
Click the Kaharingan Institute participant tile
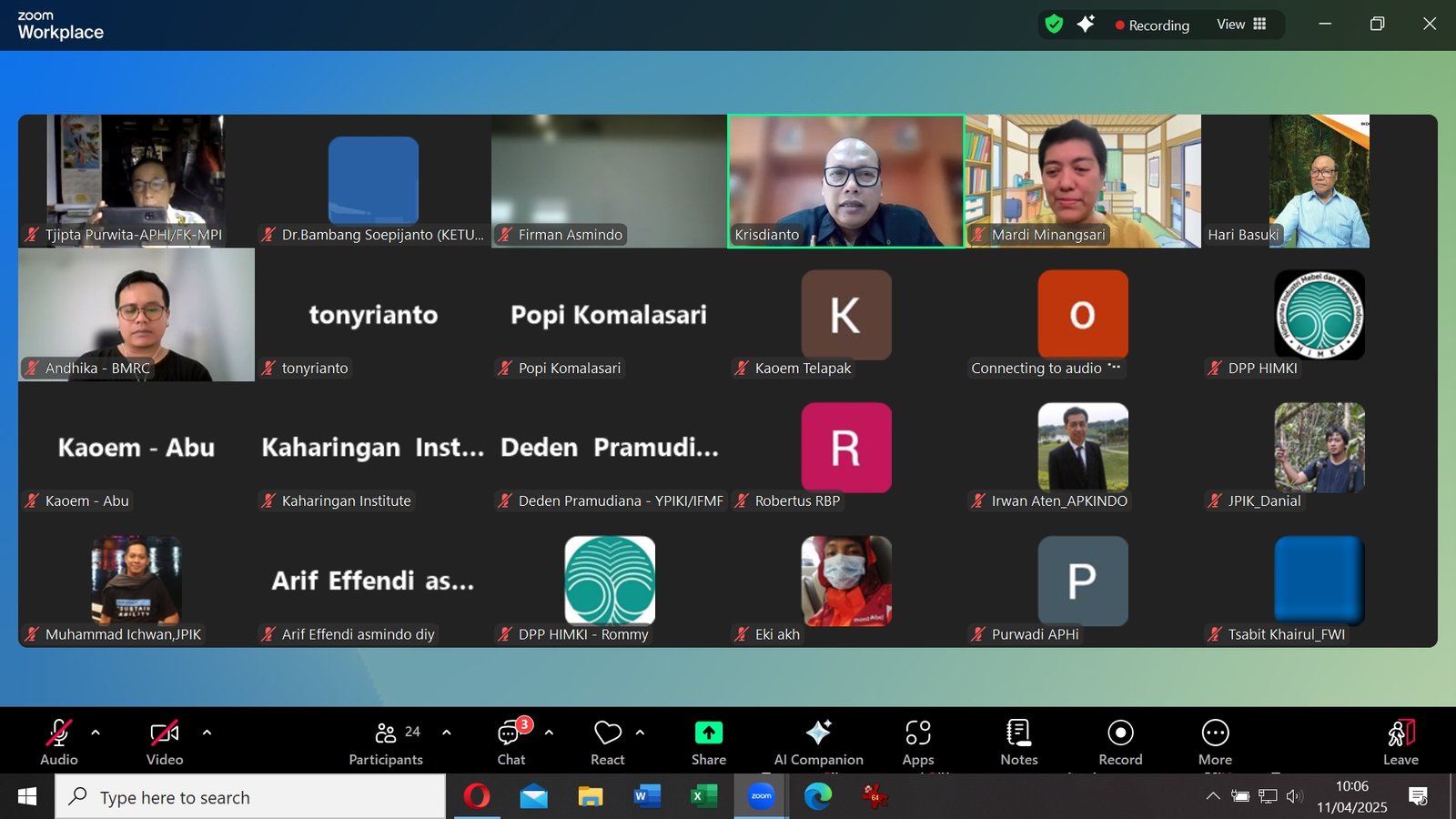coord(373,448)
